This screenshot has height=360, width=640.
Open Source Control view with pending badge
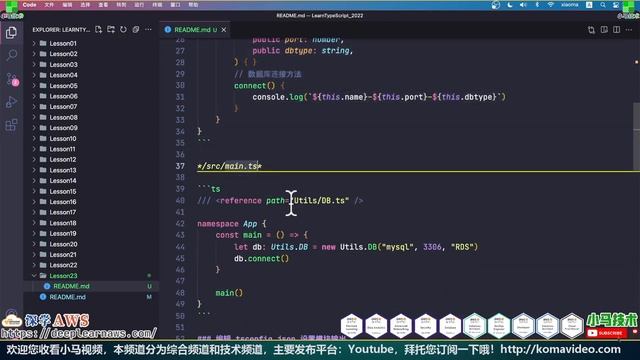click(x=12, y=79)
